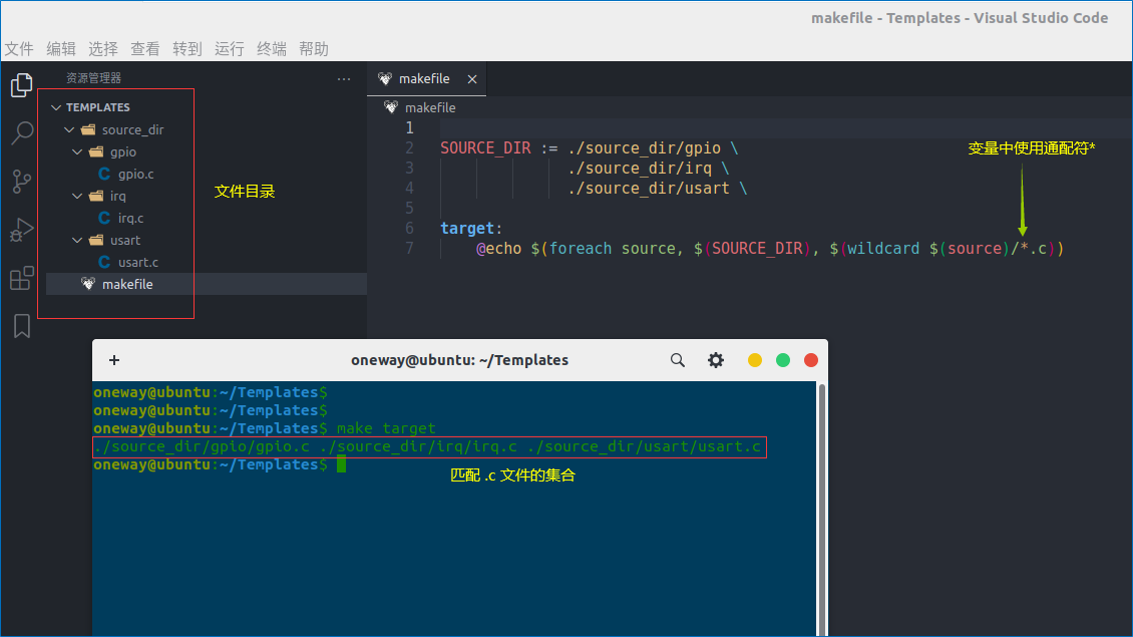This screenshot has width=1133, height=637.
Task: Maximize terminal with green button
Action: click(x=783, y=360)
